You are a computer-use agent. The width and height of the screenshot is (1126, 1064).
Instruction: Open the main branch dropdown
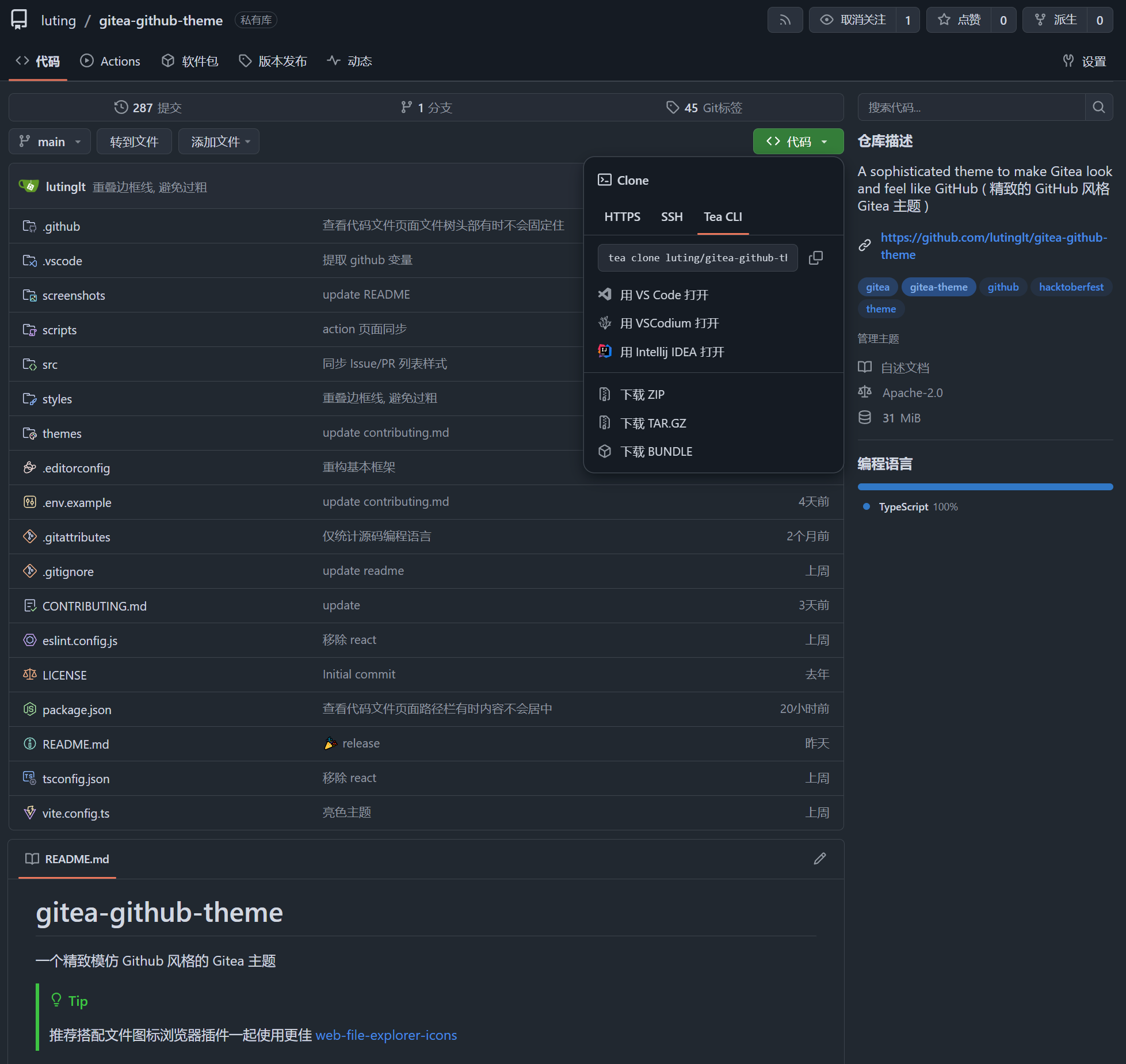click(49, 142)
